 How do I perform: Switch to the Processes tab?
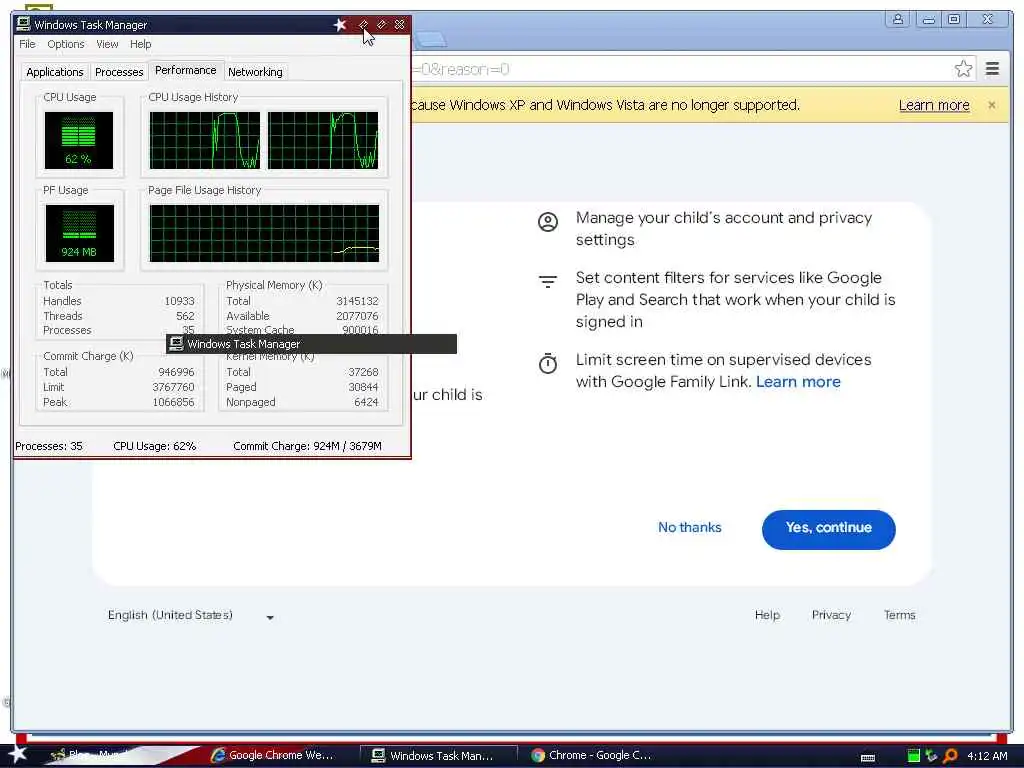point(119,72)
